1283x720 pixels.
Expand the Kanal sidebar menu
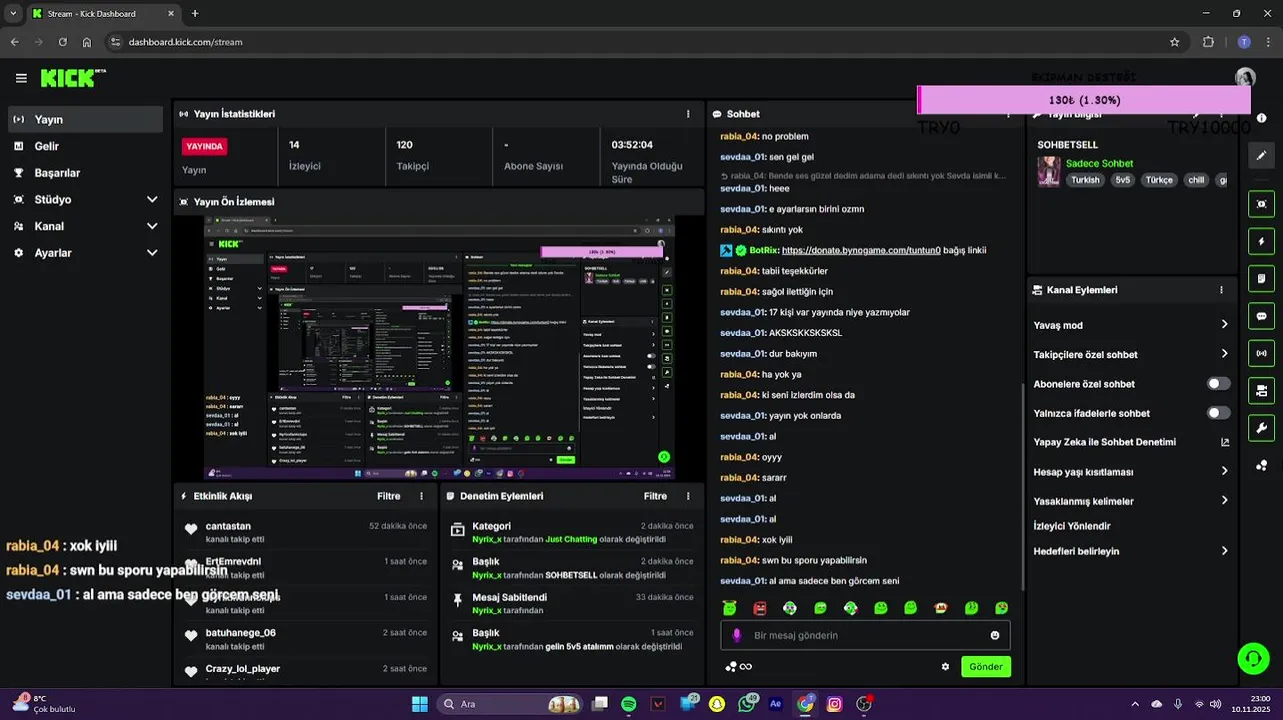tap(85, 226)
